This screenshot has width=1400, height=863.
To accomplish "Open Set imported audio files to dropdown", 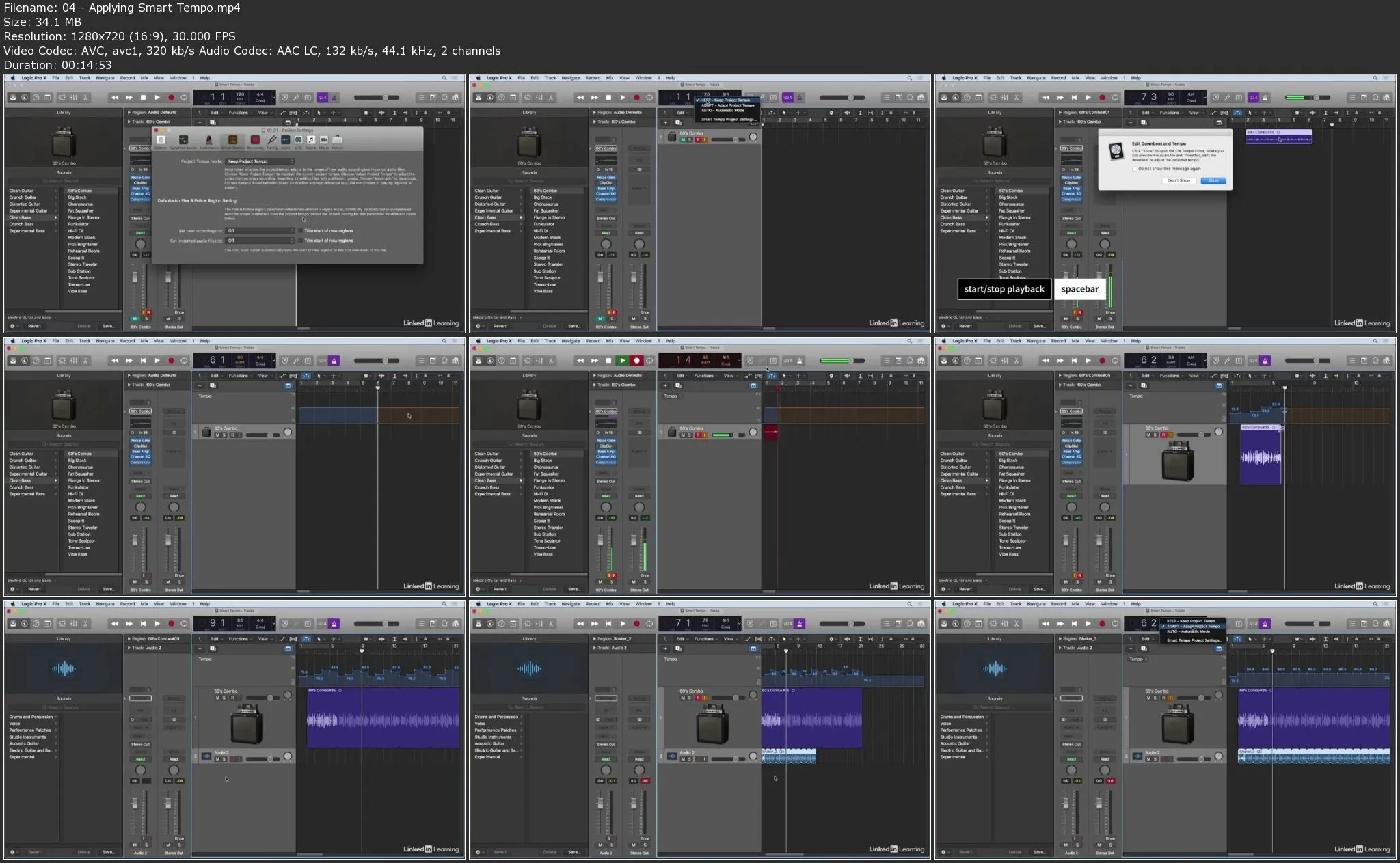I will click(260, 241).
